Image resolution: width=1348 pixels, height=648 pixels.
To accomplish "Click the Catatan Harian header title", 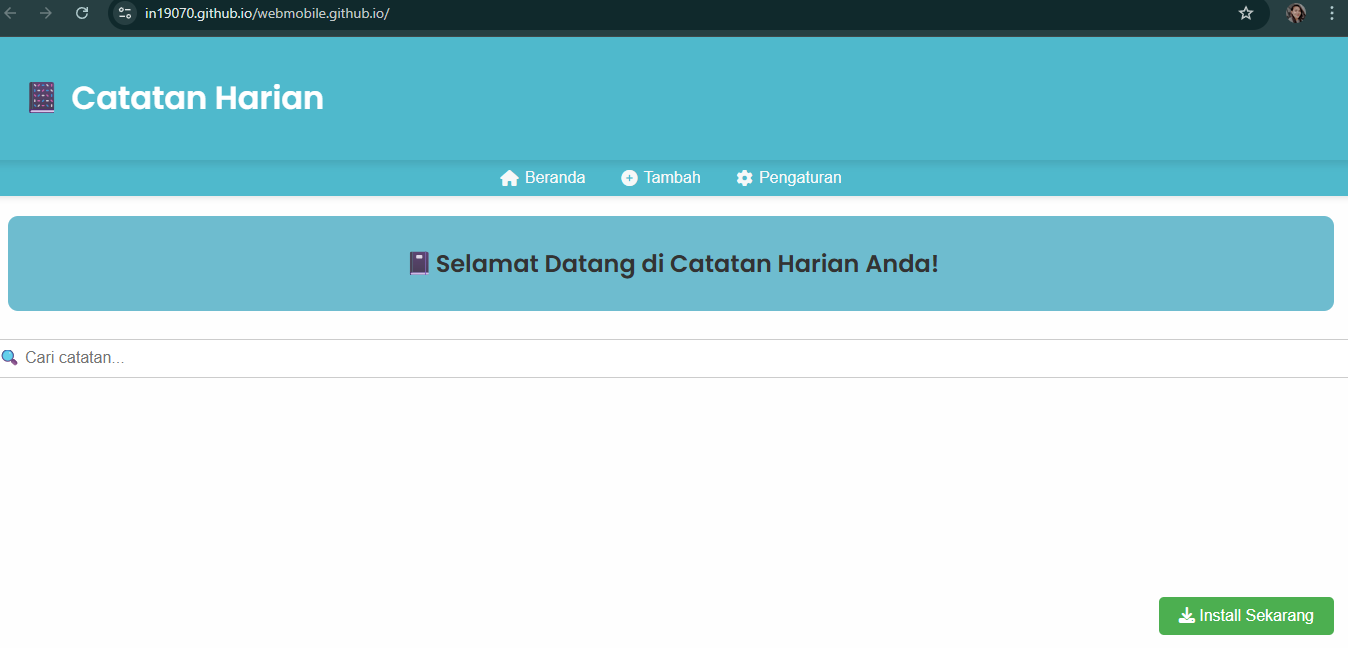I will tap(197, 98).
